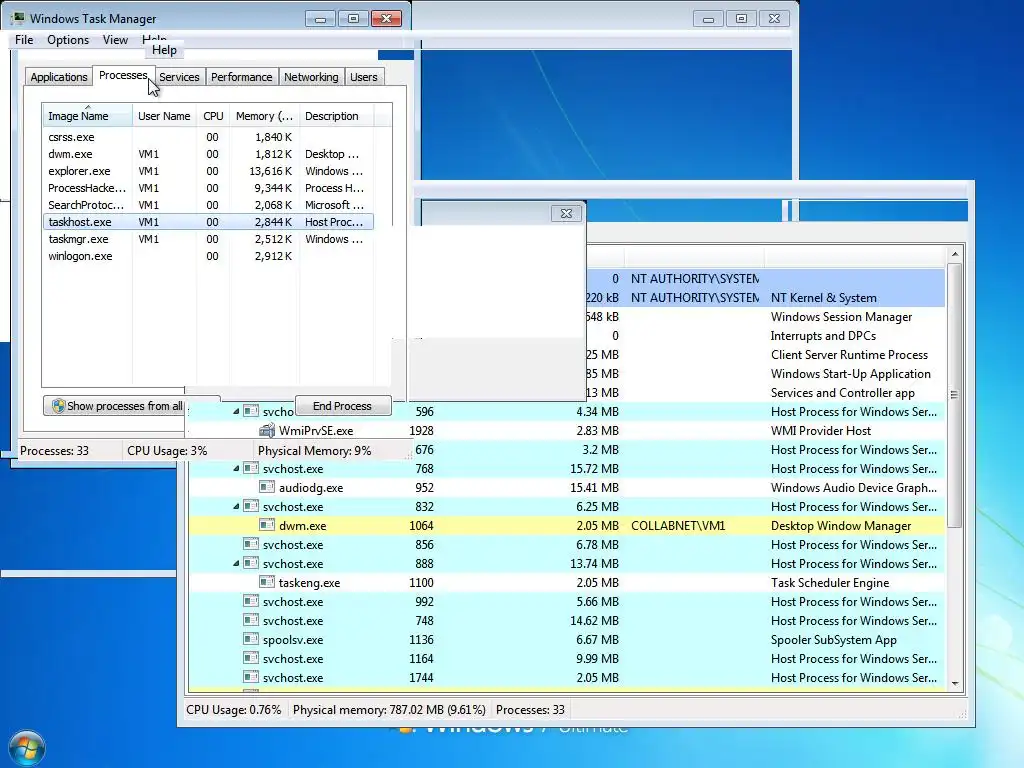The image size is (1024, 768).
Task: Click icon of svchost.exe with PID 768
Action: coord(251,468)
